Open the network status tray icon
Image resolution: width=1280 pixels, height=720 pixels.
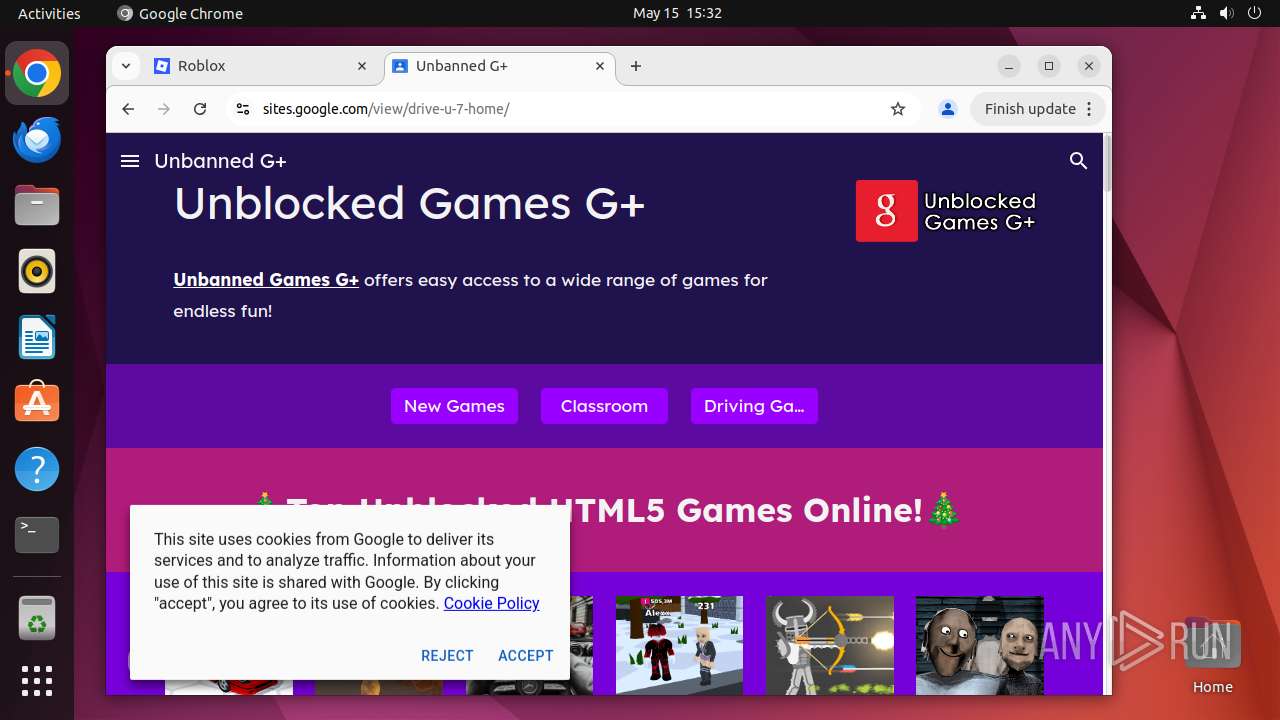coord(1199,13)
